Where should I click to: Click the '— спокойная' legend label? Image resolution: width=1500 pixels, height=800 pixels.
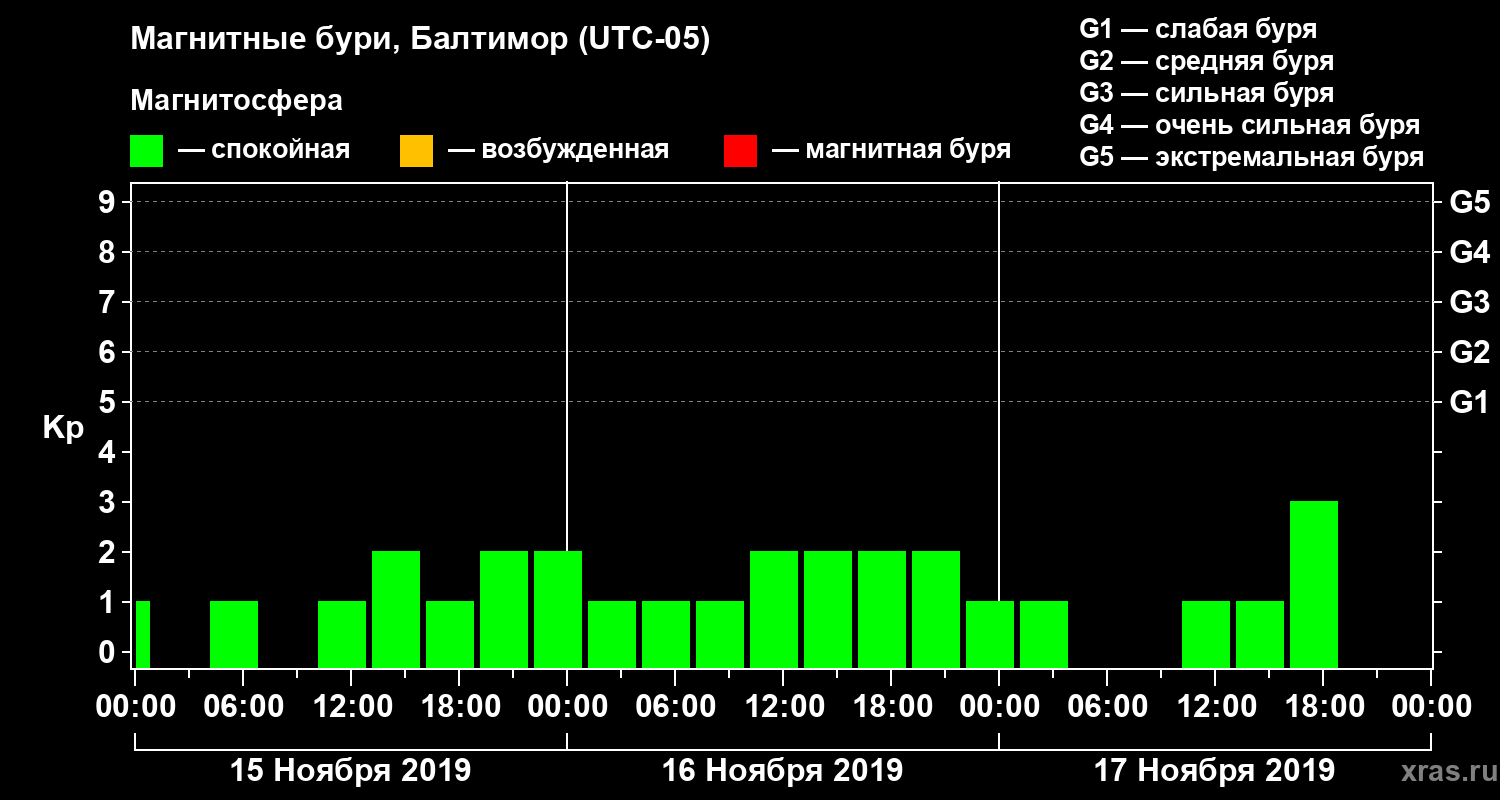(264, 150)
